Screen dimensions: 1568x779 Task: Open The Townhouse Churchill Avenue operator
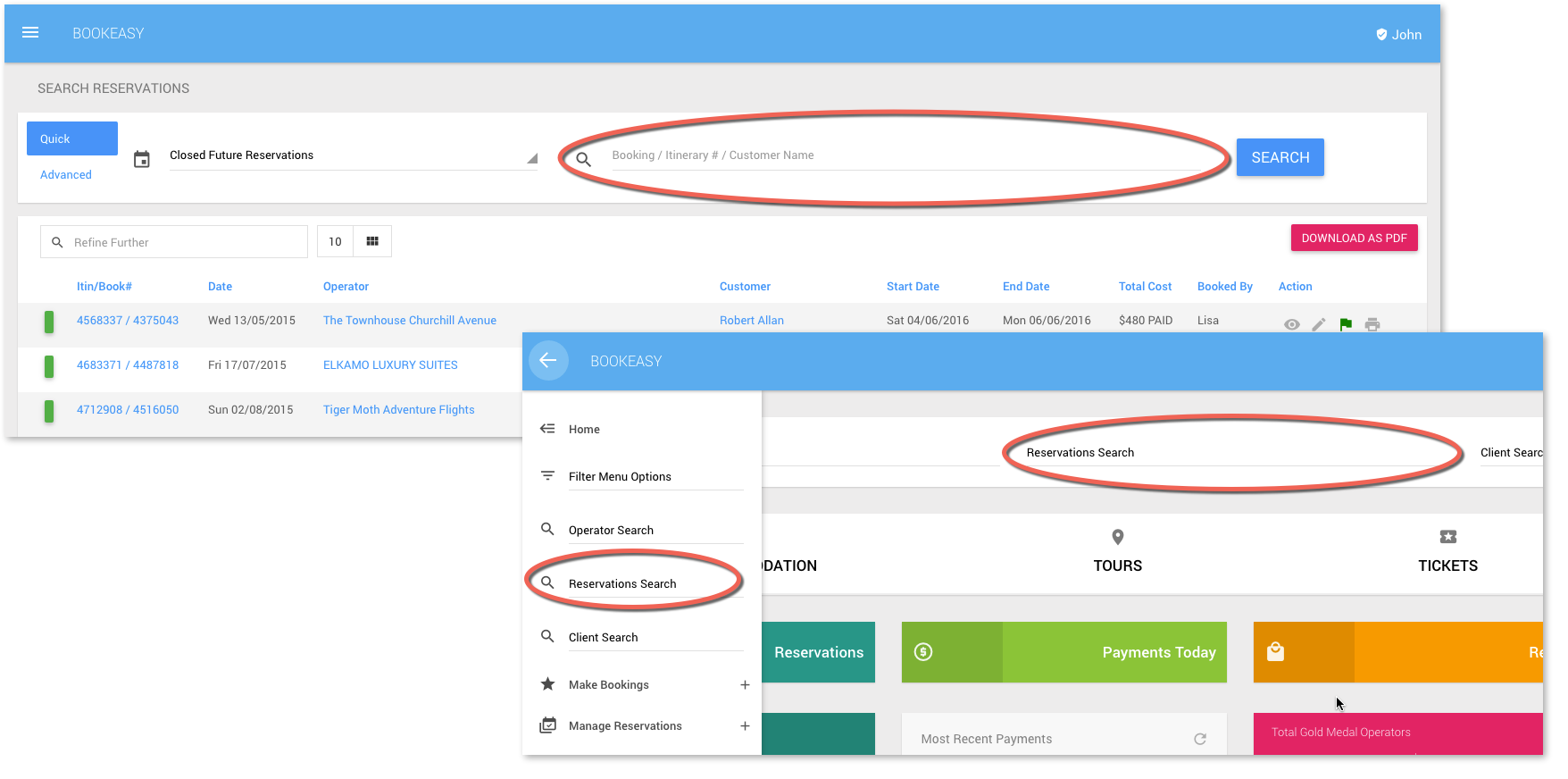coord(410,321)
